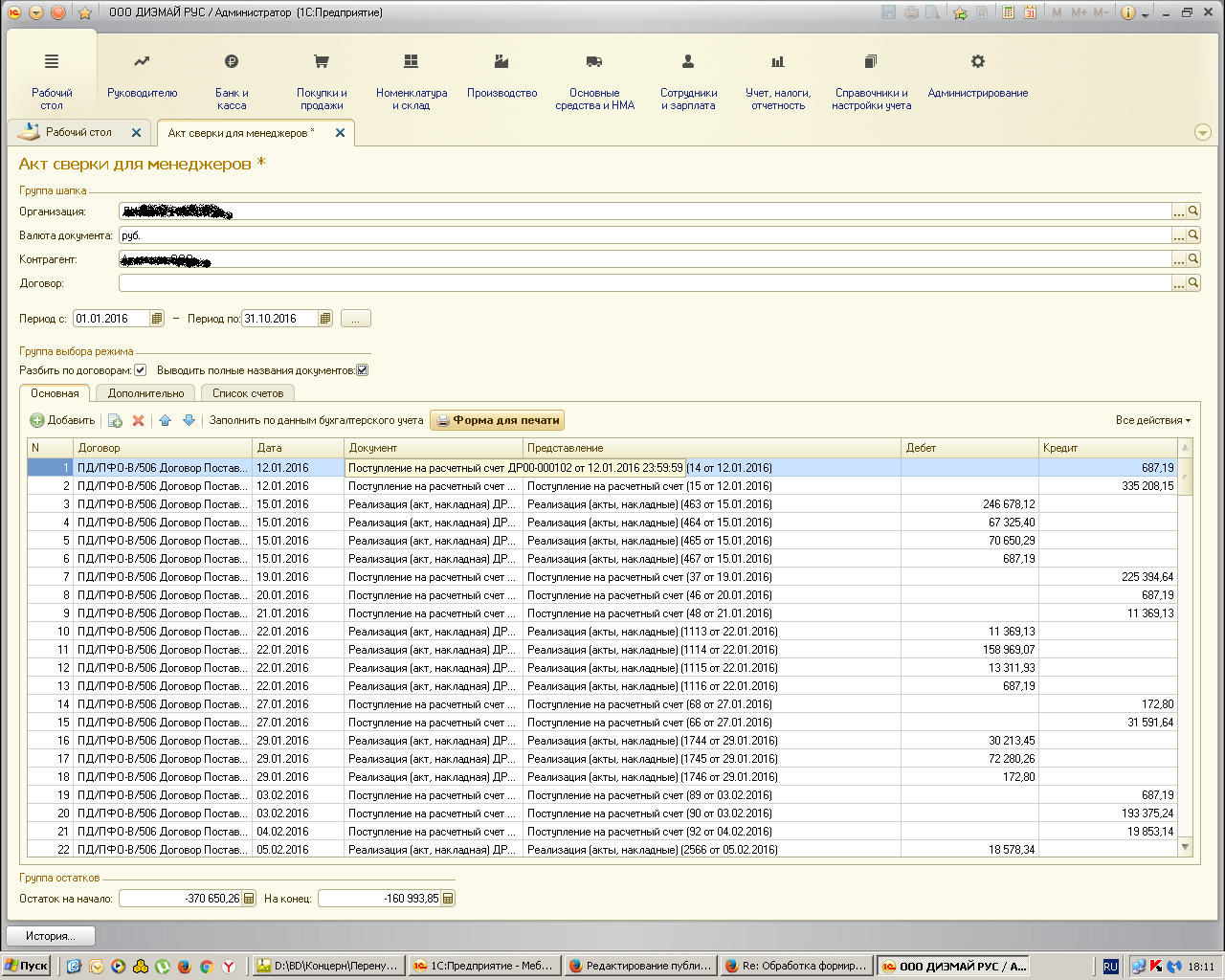
Task: Open the Банк и касса section
Action: (232, 82)
